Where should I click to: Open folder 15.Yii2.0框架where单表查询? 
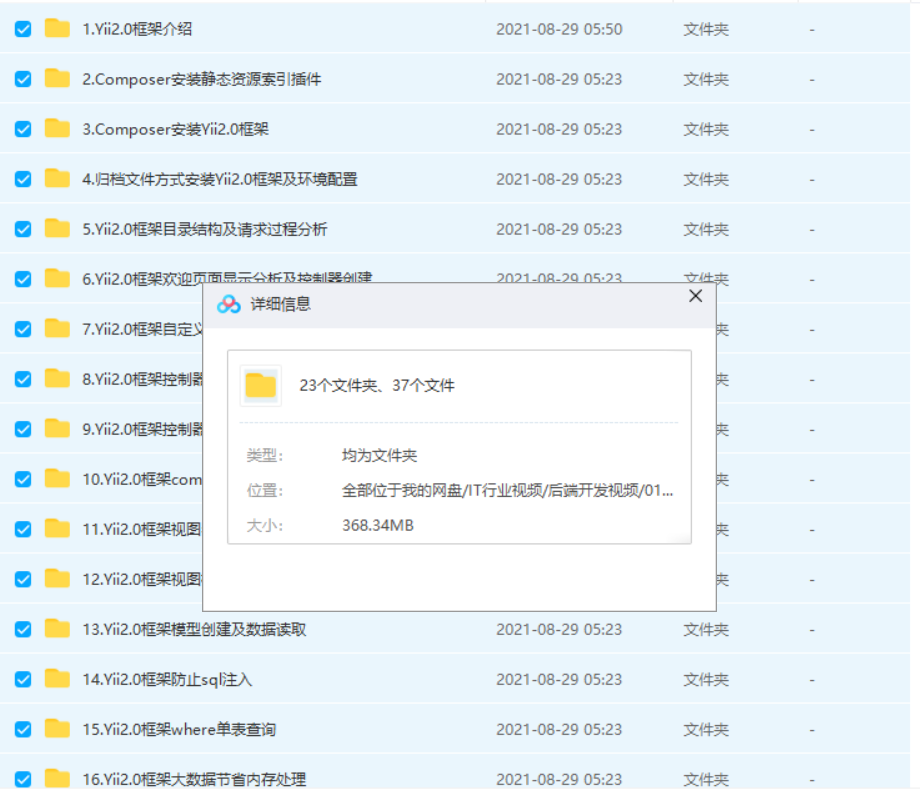pos(179,729)
